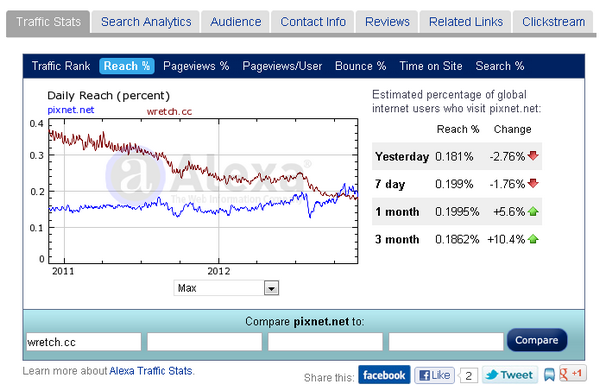Click the Google +1 button
Viewport: 600px width, 391px height.
pos(572,373)
